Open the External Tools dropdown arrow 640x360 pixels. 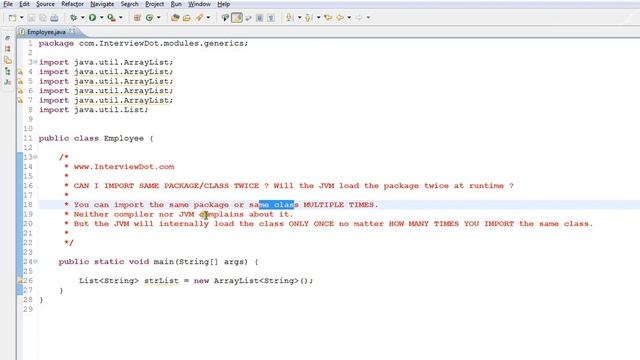point(121,18)
